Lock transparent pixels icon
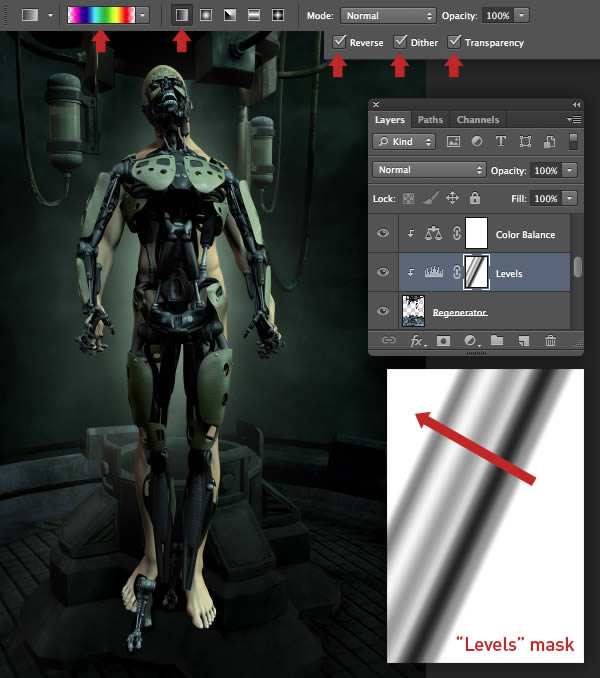The width and height of the screenshot is (600, 678). point(409,198)
